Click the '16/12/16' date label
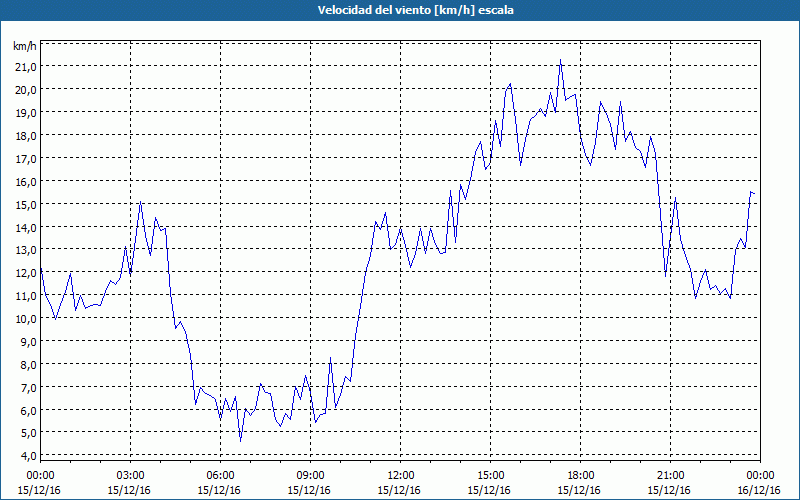This screenshot has height=500, width=800. (759, 490)
